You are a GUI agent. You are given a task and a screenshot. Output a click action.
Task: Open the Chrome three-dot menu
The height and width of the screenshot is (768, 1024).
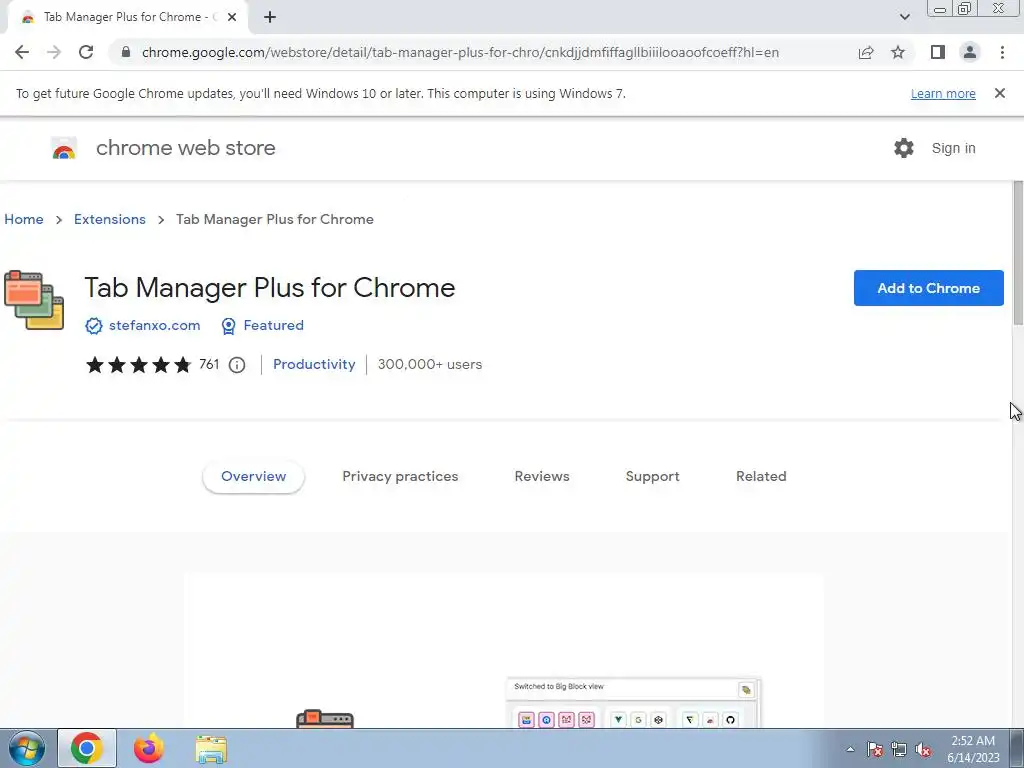point(1002,52)
